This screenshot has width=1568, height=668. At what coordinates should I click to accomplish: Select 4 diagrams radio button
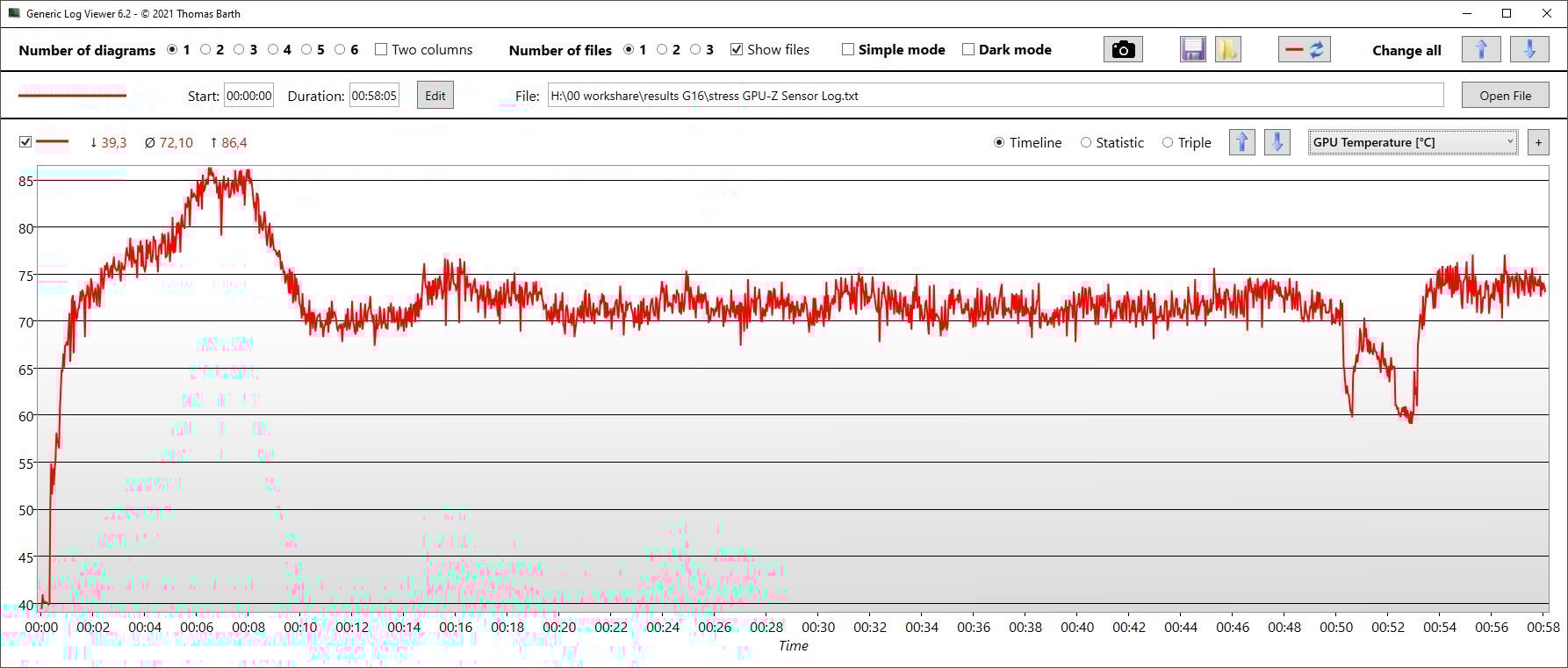[x=273, y=50]
